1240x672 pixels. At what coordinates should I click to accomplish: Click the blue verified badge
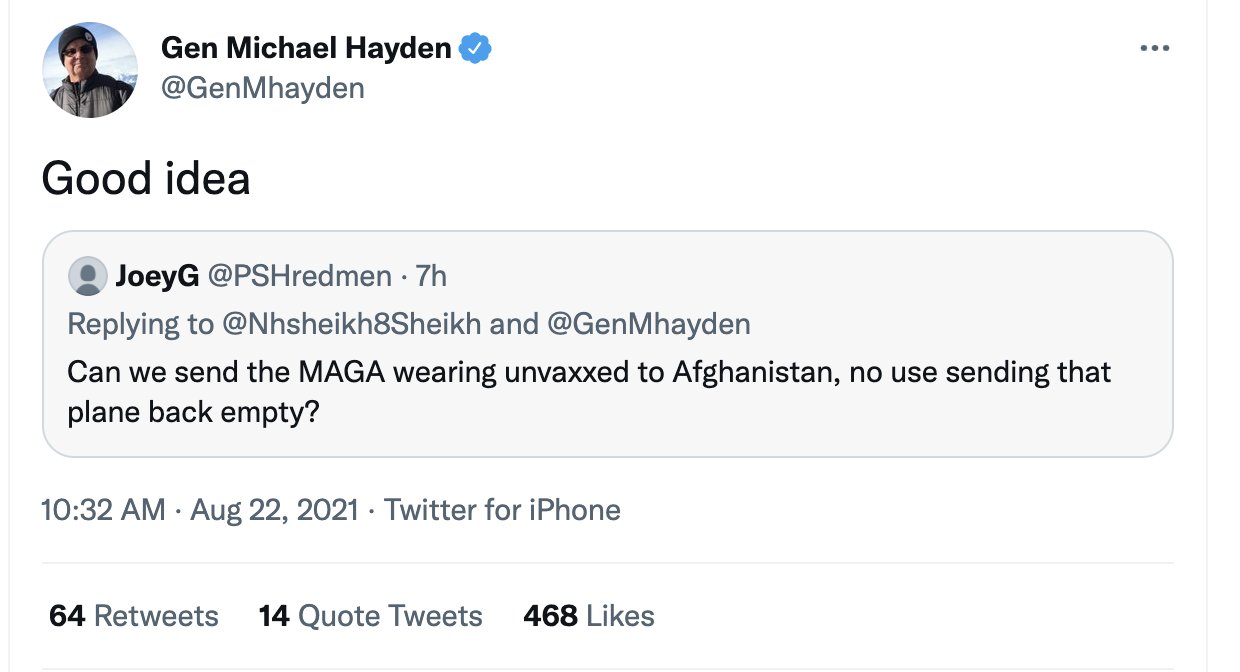475,48
